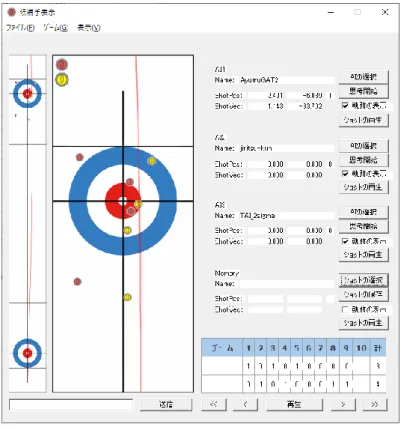Toggle 軌跡の表示 checkbox for AI2 jiritsu-kun
This screenshot has height=430, width=401.
pyautogui.click(x=345, y=174)
